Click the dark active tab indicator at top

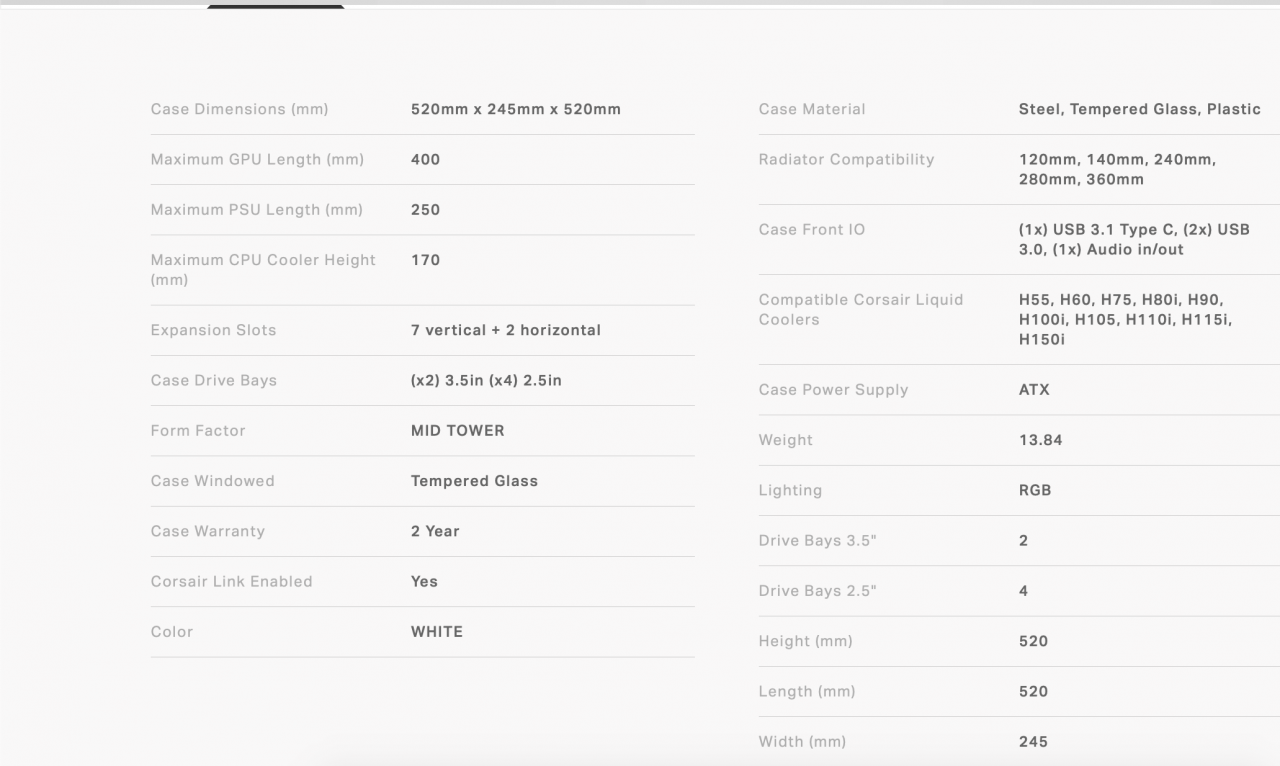pos(275,6)
